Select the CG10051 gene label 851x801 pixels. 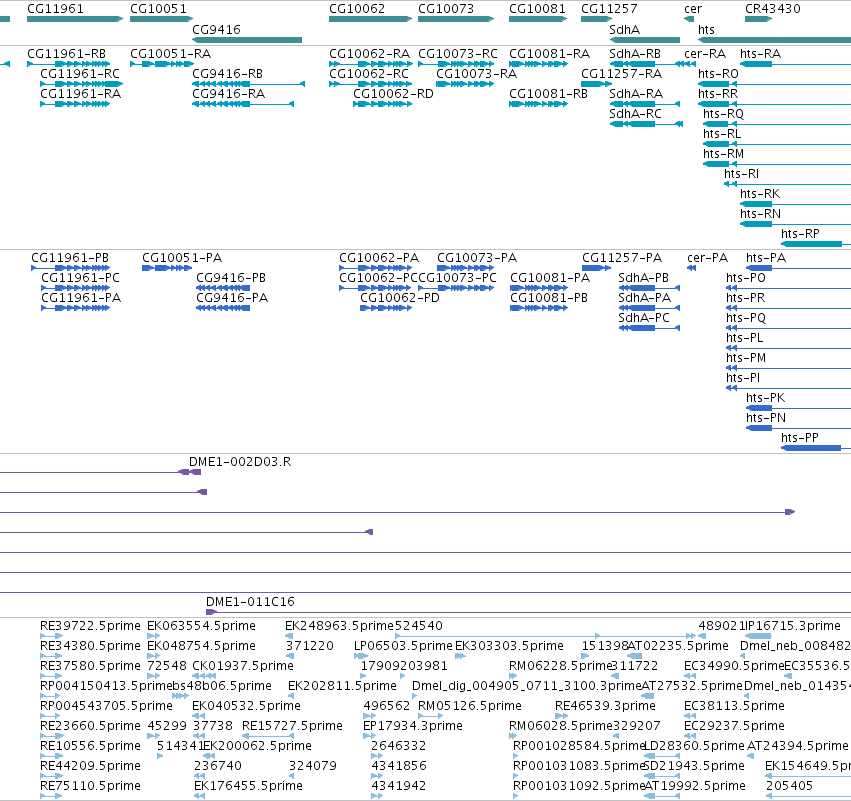pos(158,9)
